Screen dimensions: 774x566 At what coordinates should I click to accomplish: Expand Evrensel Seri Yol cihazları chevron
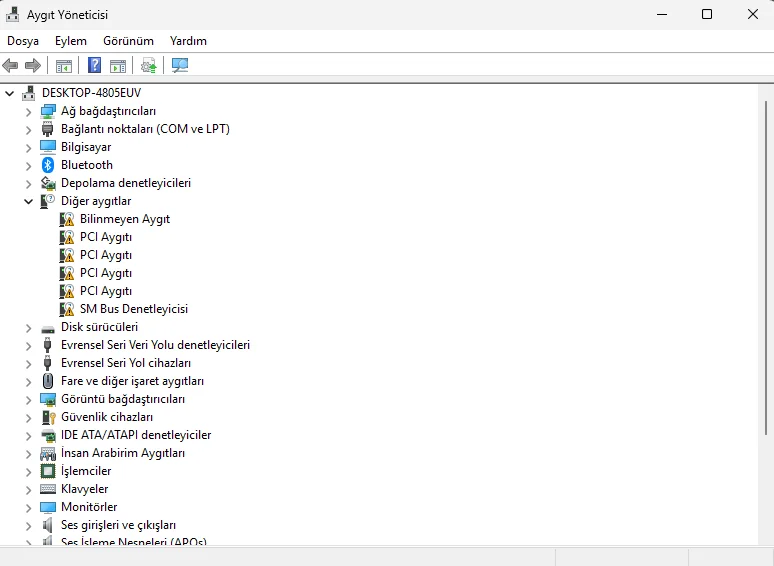[29, 364]
